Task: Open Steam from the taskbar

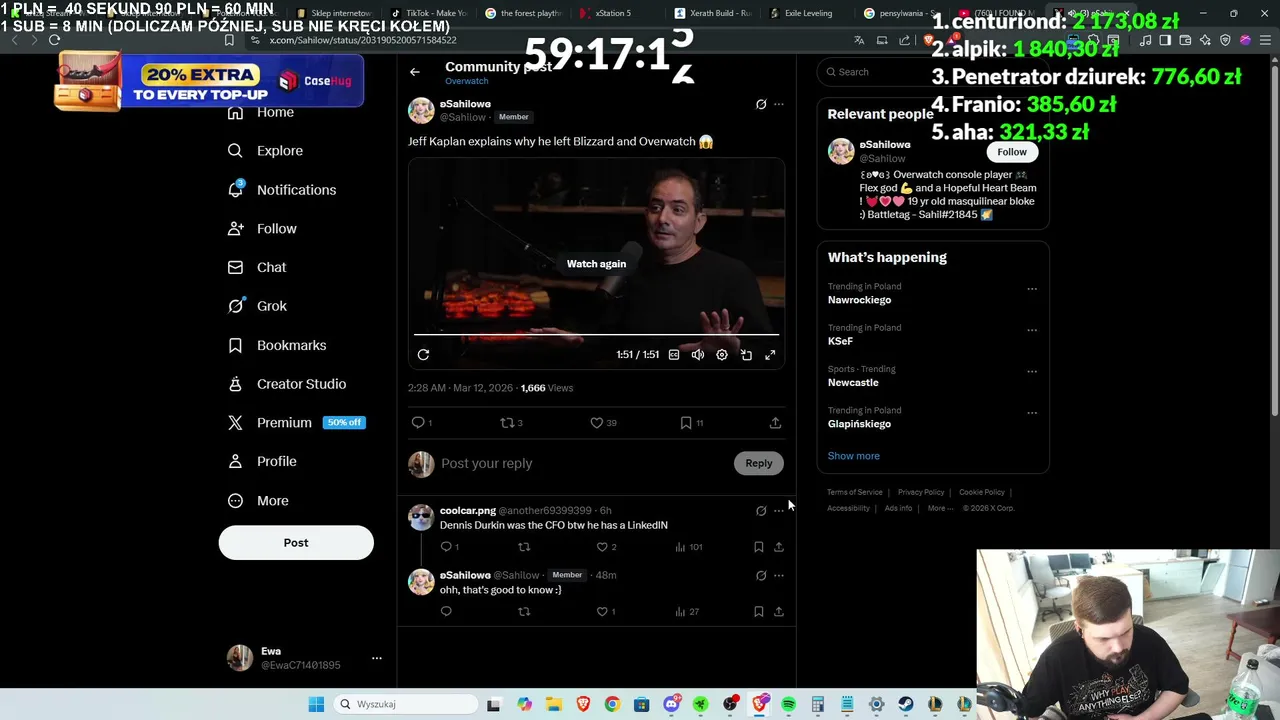Action: [x=906, y=704]
